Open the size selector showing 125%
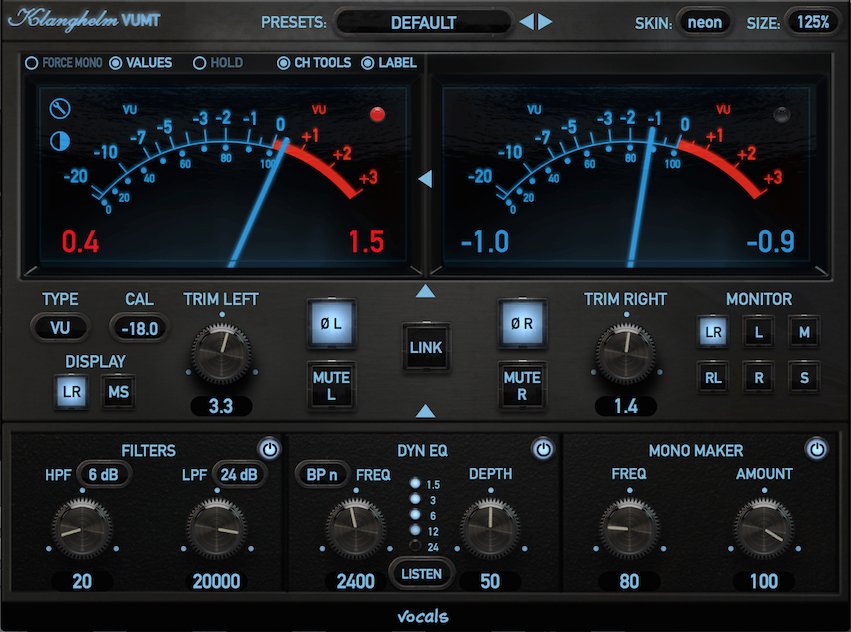 812,23
